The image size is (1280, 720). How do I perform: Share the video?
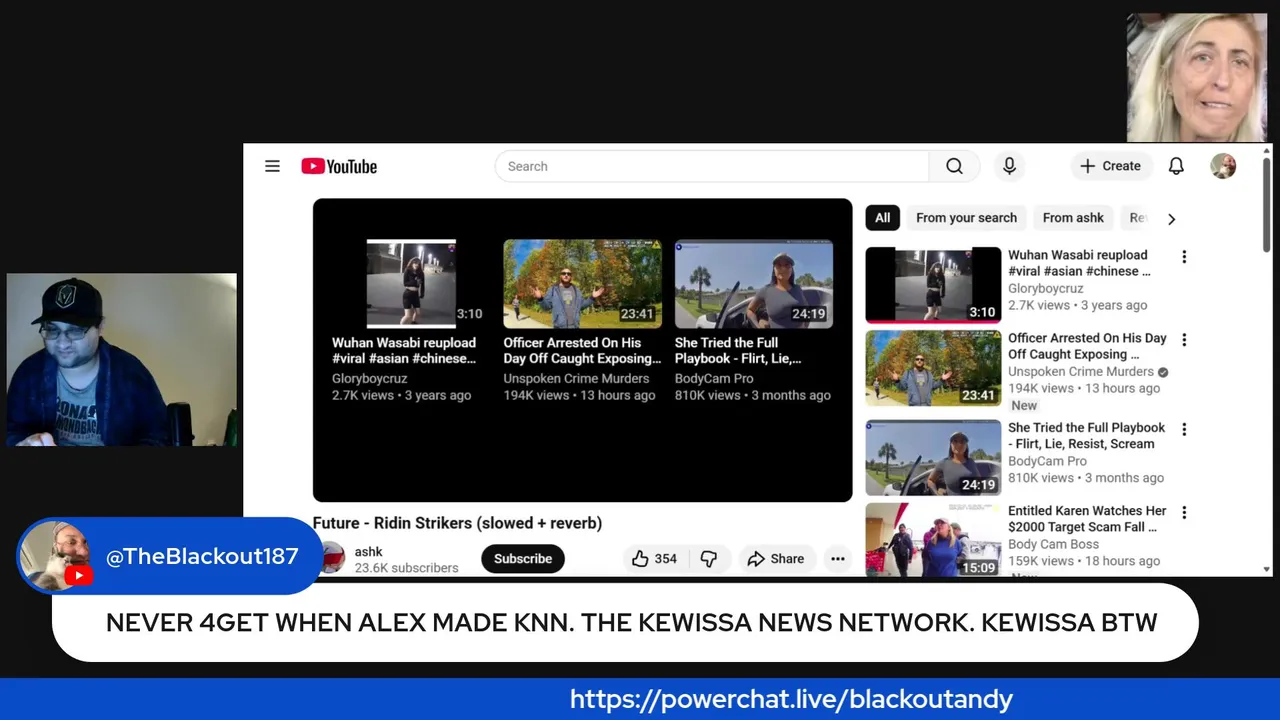[776, 558]
